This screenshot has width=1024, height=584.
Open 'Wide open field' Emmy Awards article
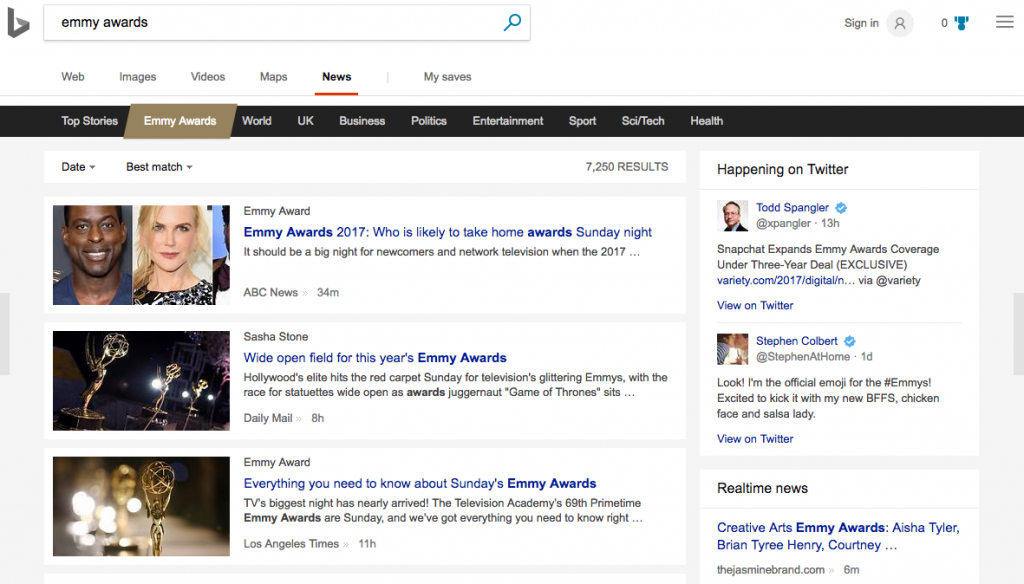[375, 358]
